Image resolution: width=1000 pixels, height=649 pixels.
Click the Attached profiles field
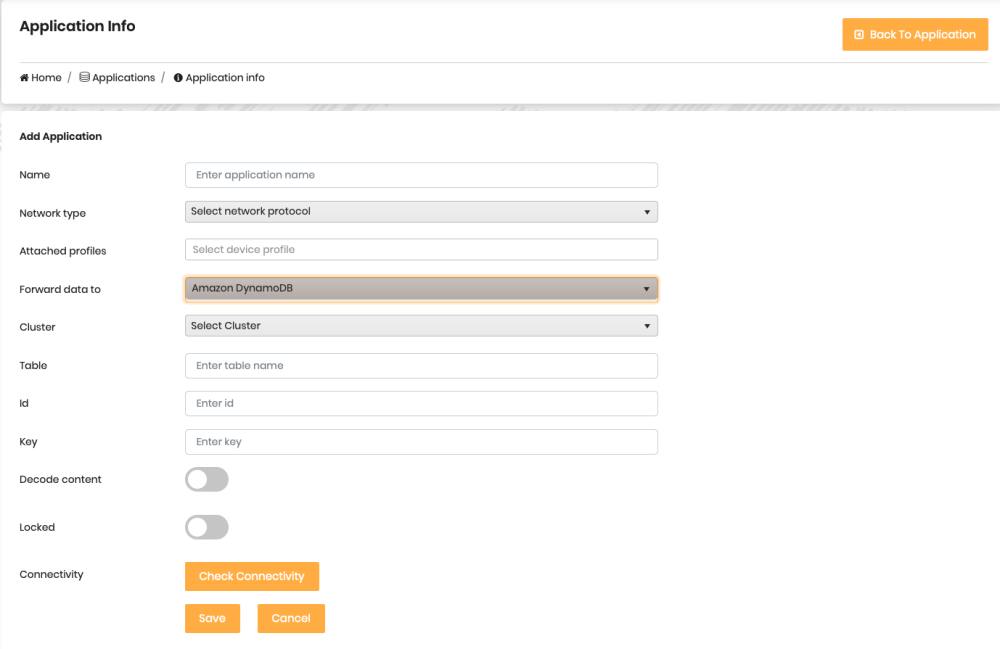click(x=421, y=250)
